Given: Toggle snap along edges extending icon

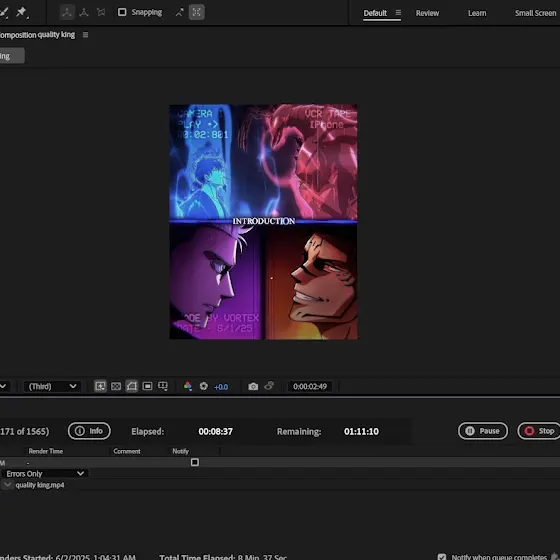Looking at the screenshot, I should coord(179,12).
